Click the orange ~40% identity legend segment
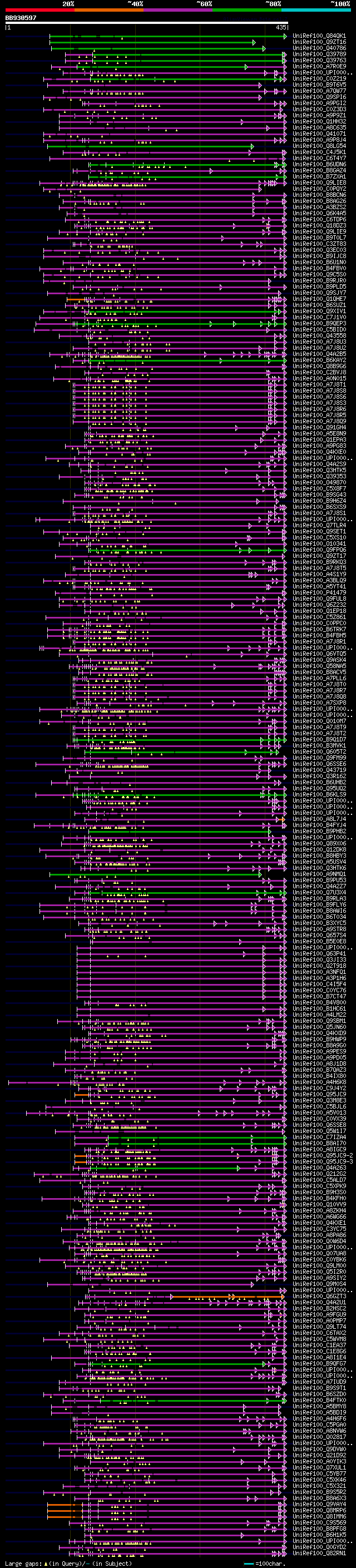356x1568 pixels. 108,10
